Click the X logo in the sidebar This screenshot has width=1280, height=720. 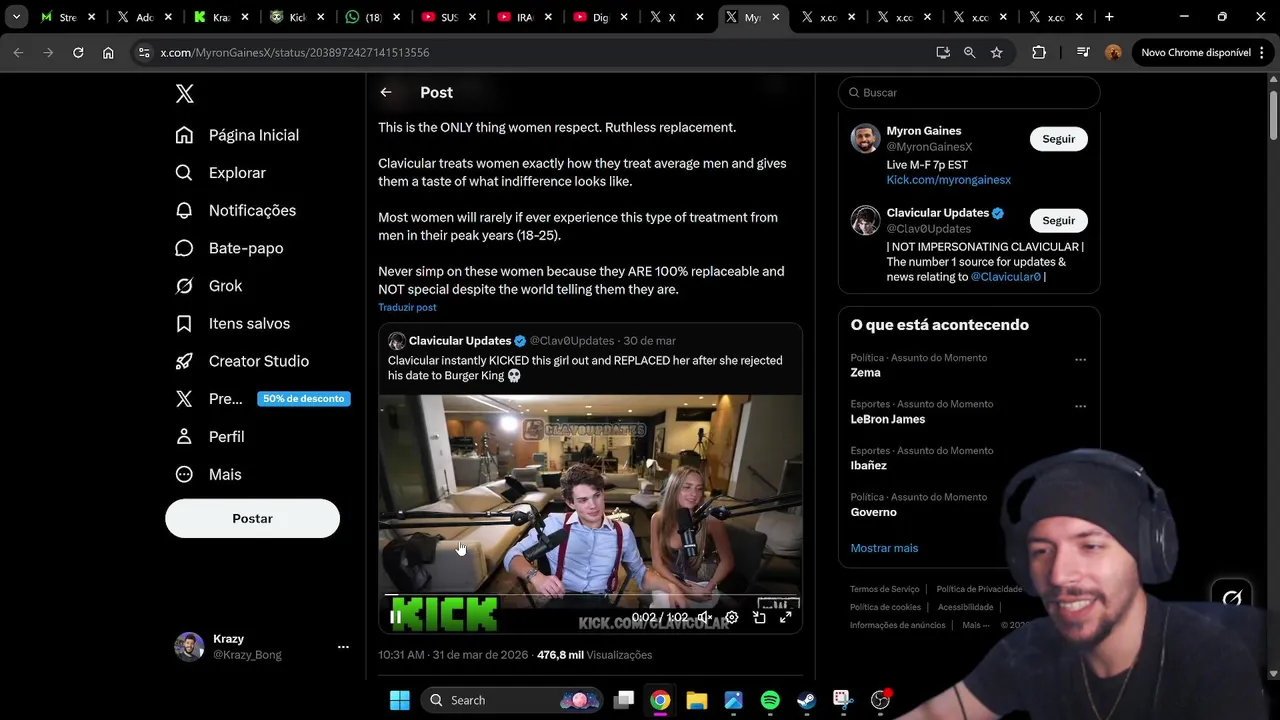185,94
